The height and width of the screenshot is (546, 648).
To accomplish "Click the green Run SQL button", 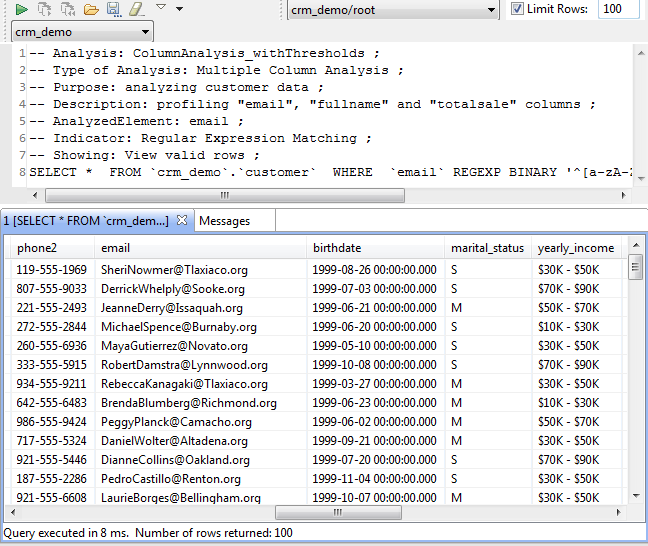I will click(x=21, y=9).
